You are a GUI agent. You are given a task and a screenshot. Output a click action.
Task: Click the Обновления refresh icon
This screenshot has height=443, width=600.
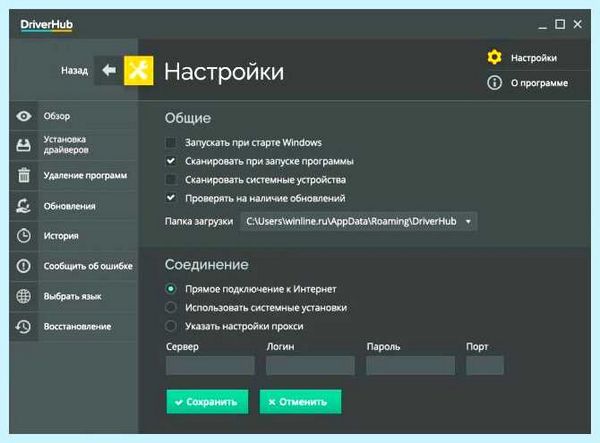click(24, 205)
